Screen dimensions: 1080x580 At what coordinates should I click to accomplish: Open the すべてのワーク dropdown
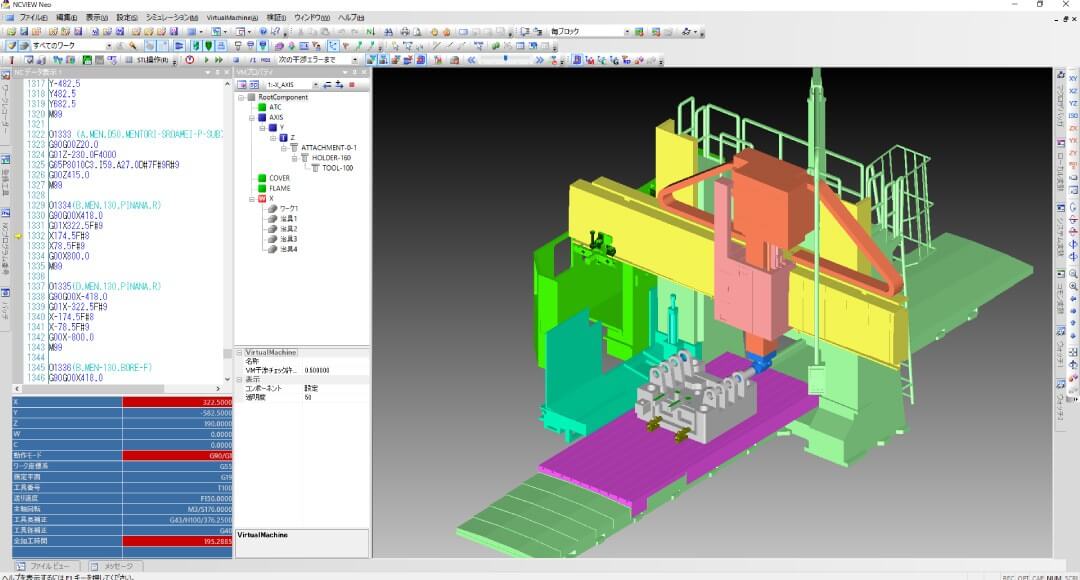tap(107, 46)
